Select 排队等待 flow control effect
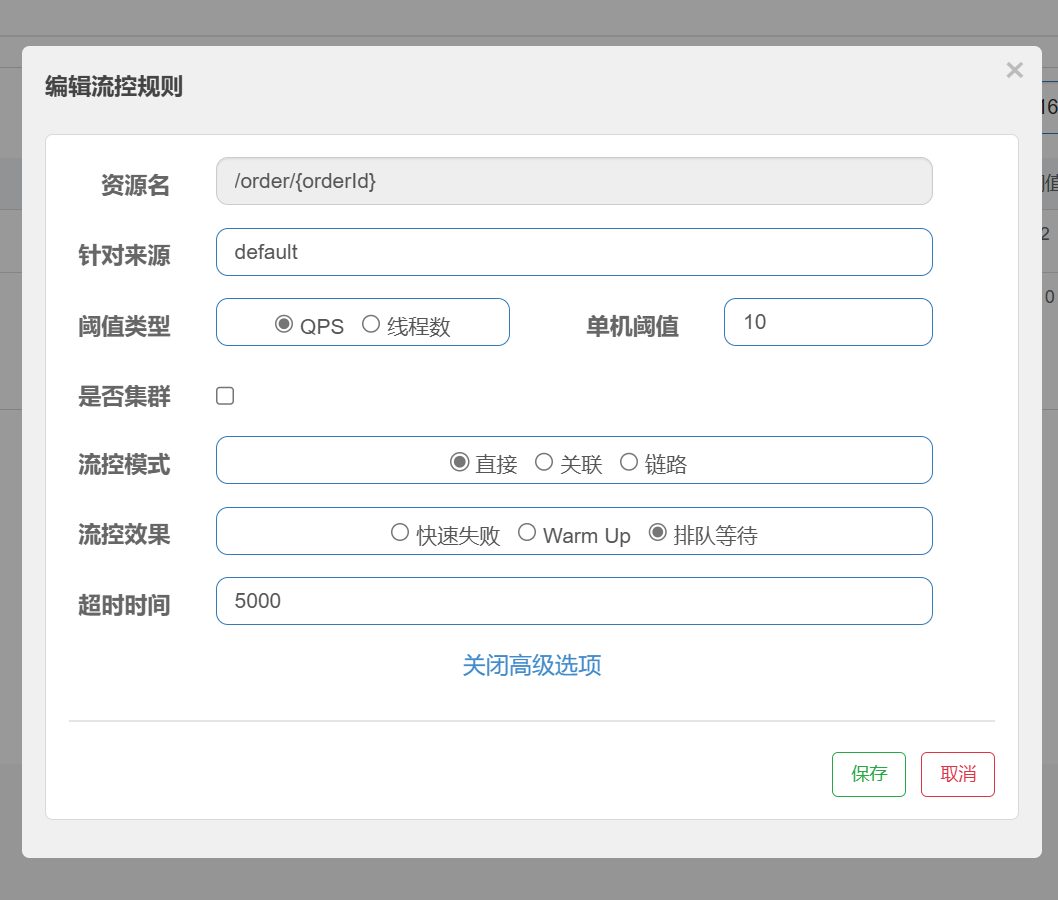The width and height of the screenshot is (1058, 900). 658,533
